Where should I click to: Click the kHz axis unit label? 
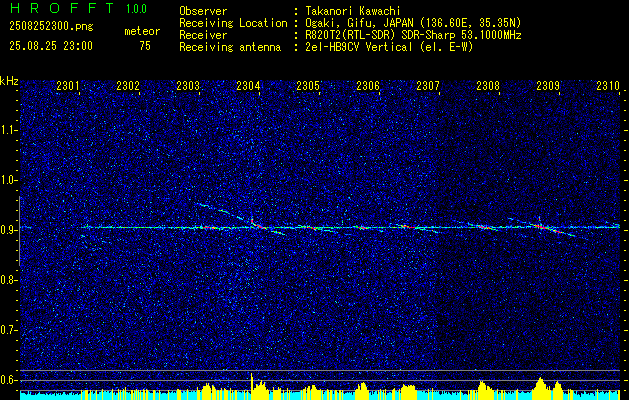pyautogui.click(x=9, y=81)
